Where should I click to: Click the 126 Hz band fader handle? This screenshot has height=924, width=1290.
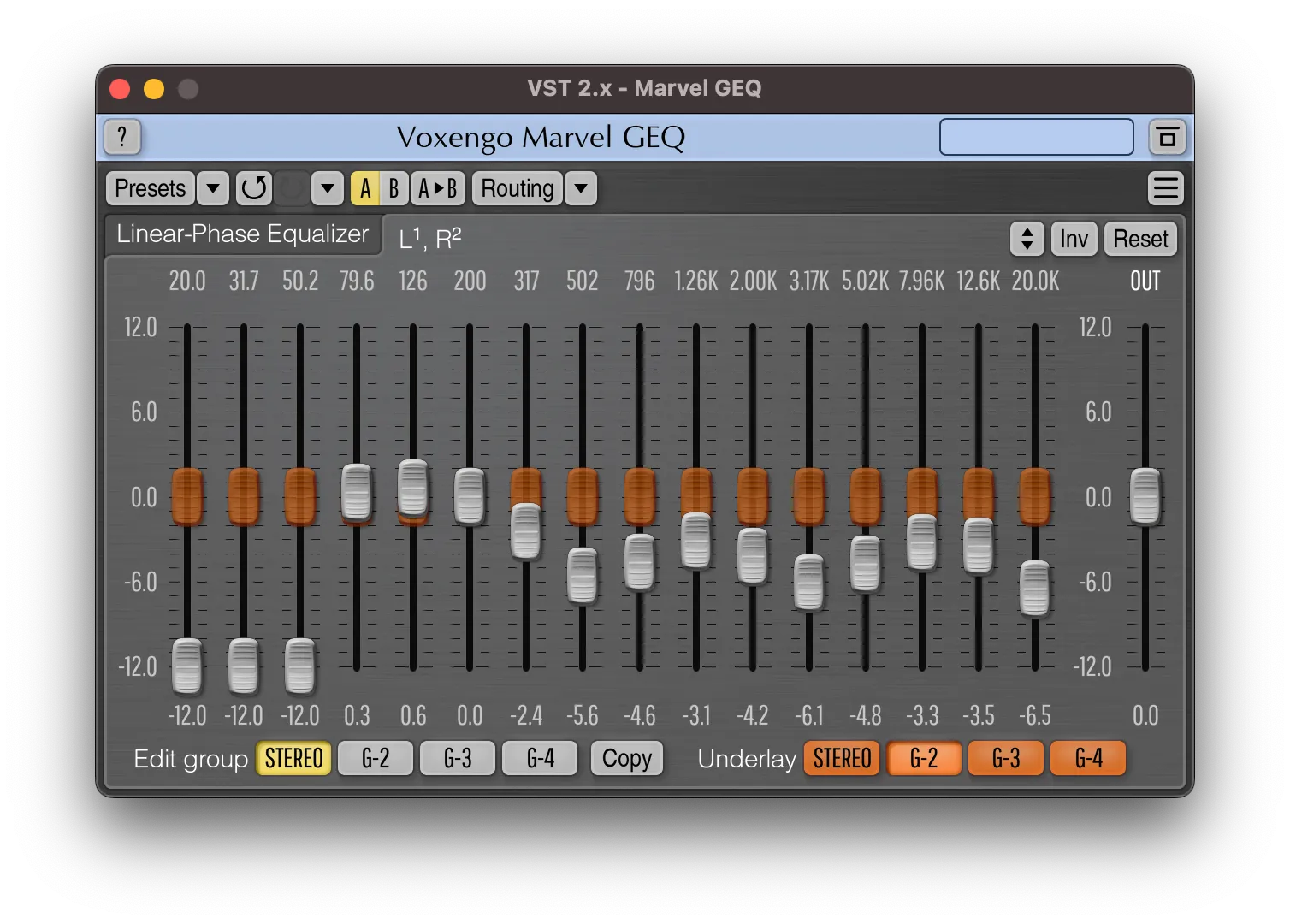point(413,488)
